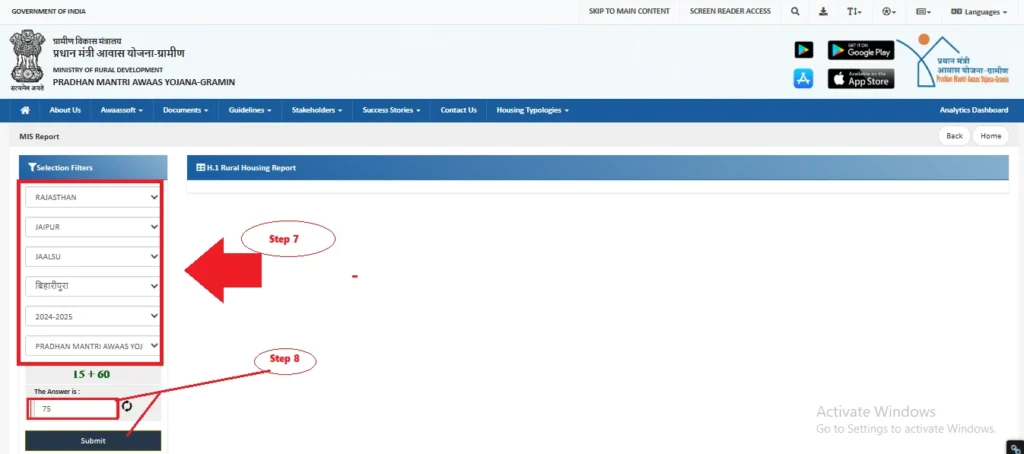Expand the Stakeholders menu

(x=317, y=110)
